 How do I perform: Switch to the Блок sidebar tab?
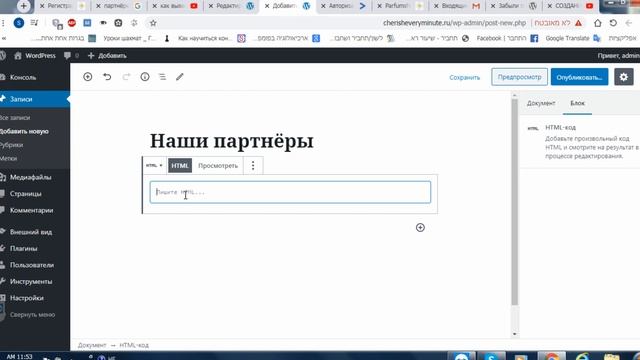(577, 103)
